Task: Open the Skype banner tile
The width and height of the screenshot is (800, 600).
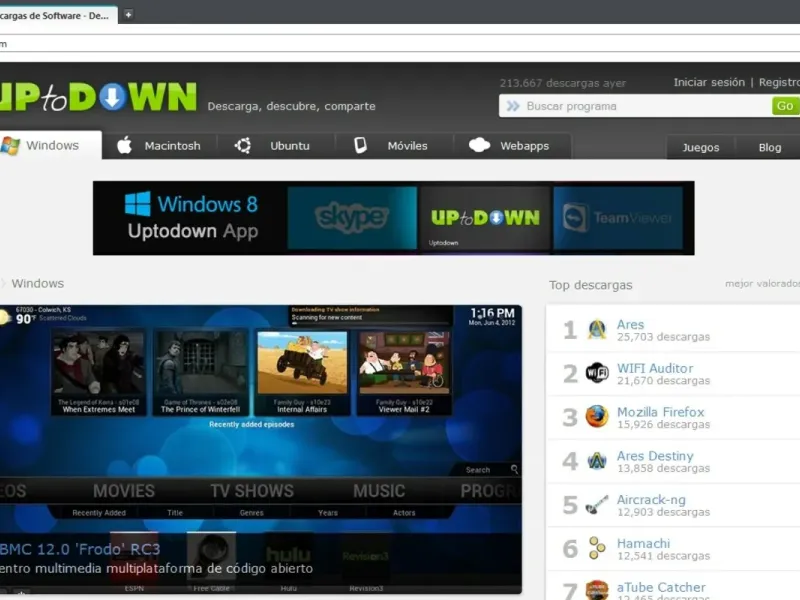Action: tap(352, 218)
